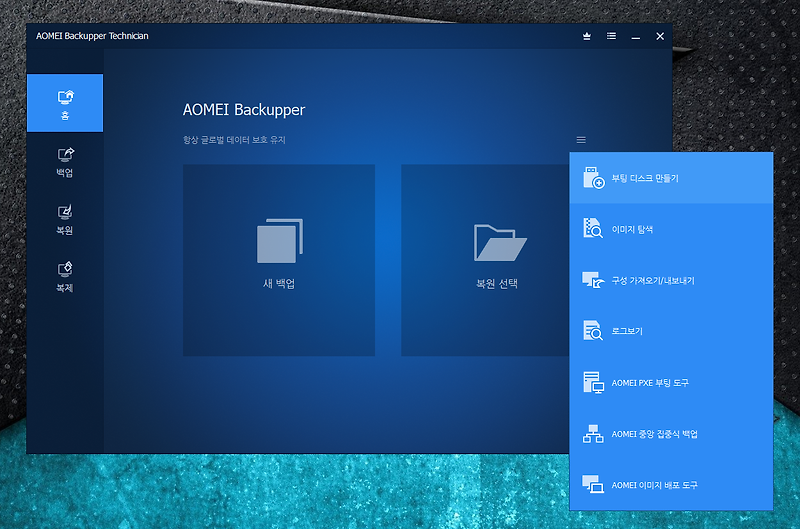Click the image explore magnifier icon
Image resolution: width=800 pixels, height=529 pixels.
click(593, 228)
